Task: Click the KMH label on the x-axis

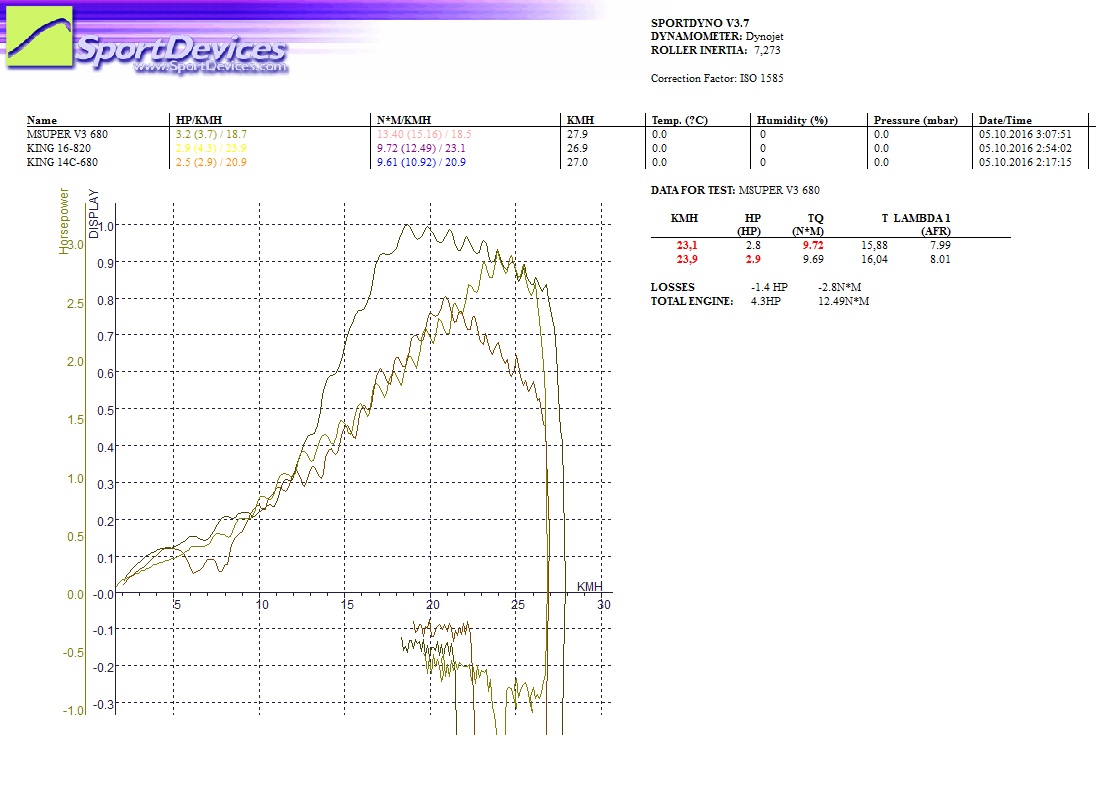Action: click(x=590, y=586)
